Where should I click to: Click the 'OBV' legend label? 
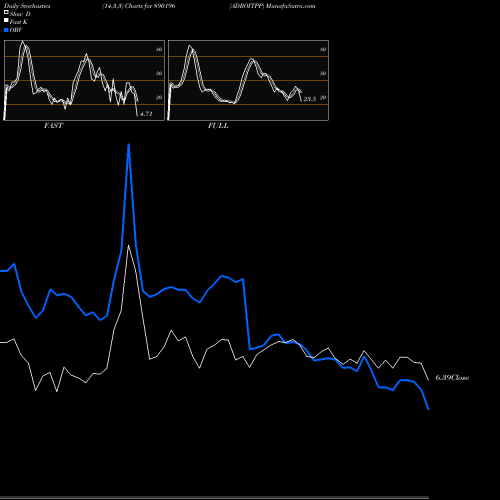coord(16,30)
